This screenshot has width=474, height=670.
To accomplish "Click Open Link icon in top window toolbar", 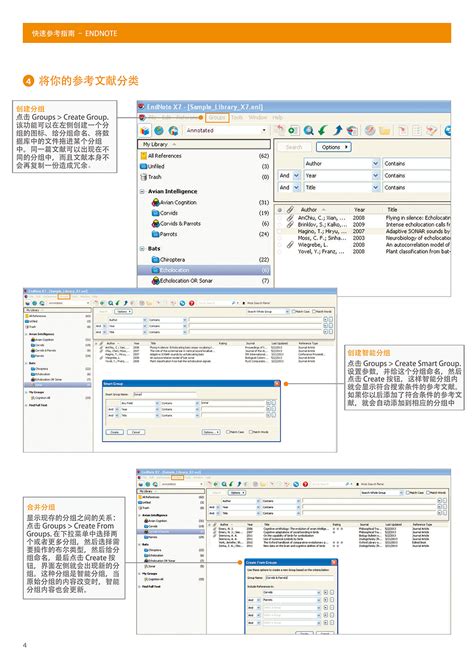I will point(370,130).
